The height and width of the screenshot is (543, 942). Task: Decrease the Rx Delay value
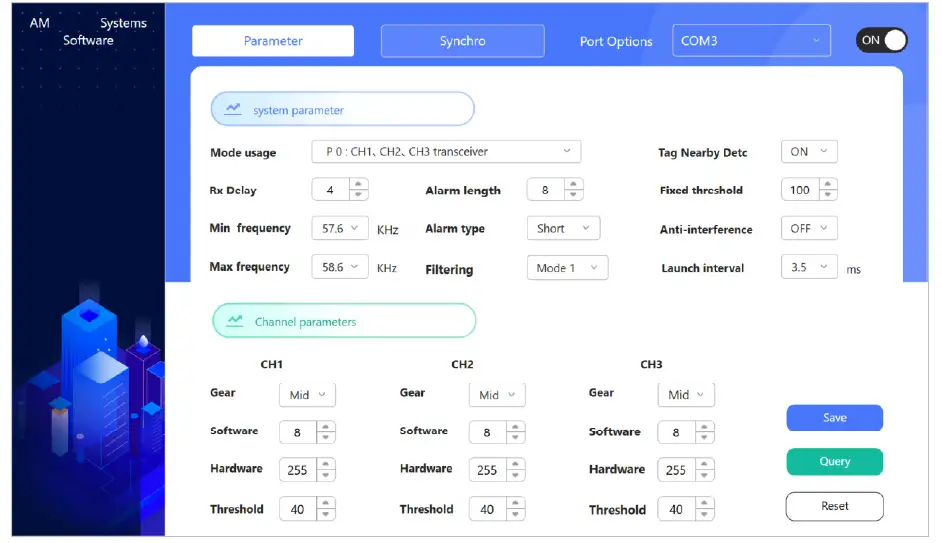tap(358, 195)
